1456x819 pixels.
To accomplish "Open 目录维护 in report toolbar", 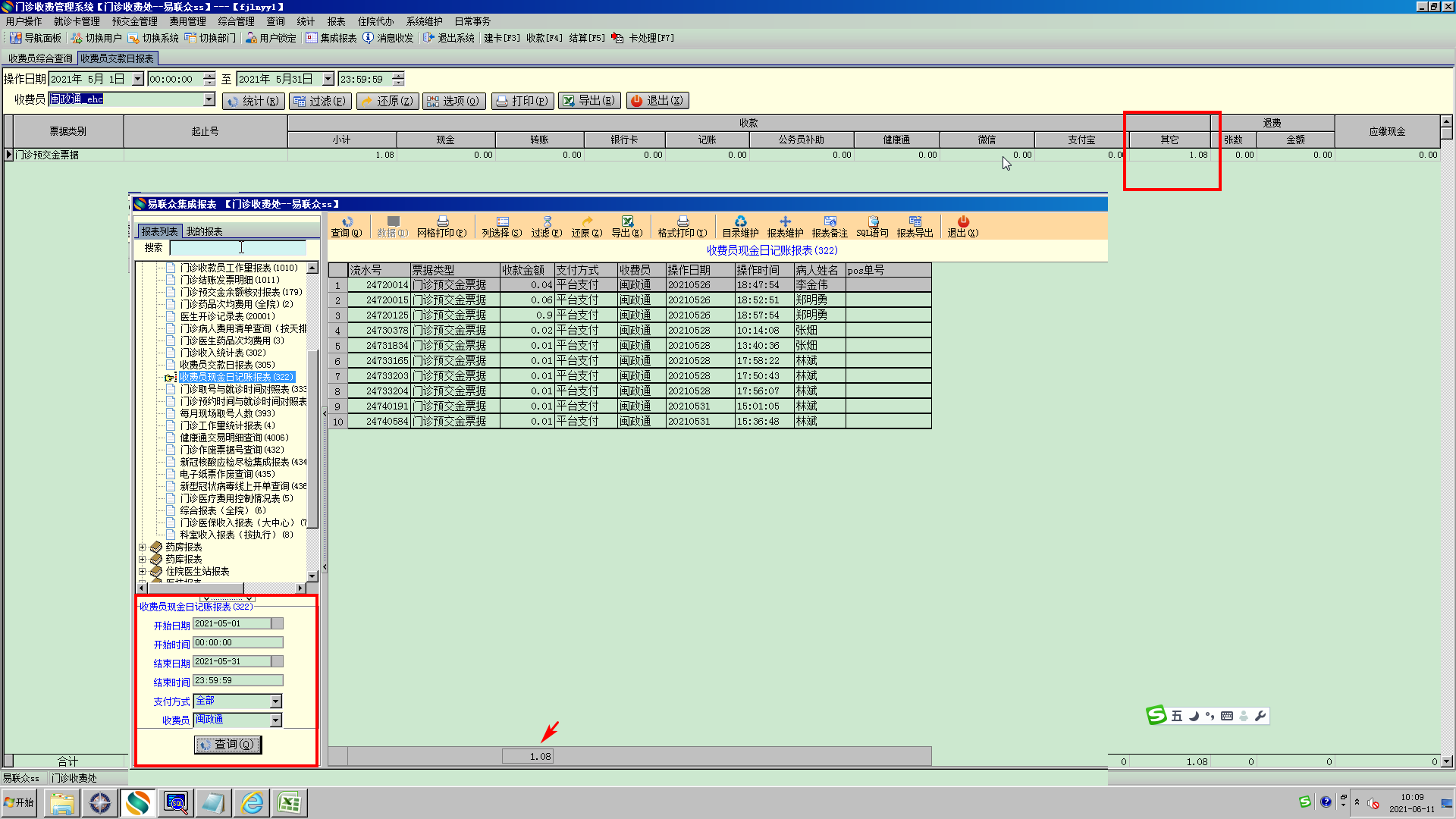I will click(x=740, y=222).
